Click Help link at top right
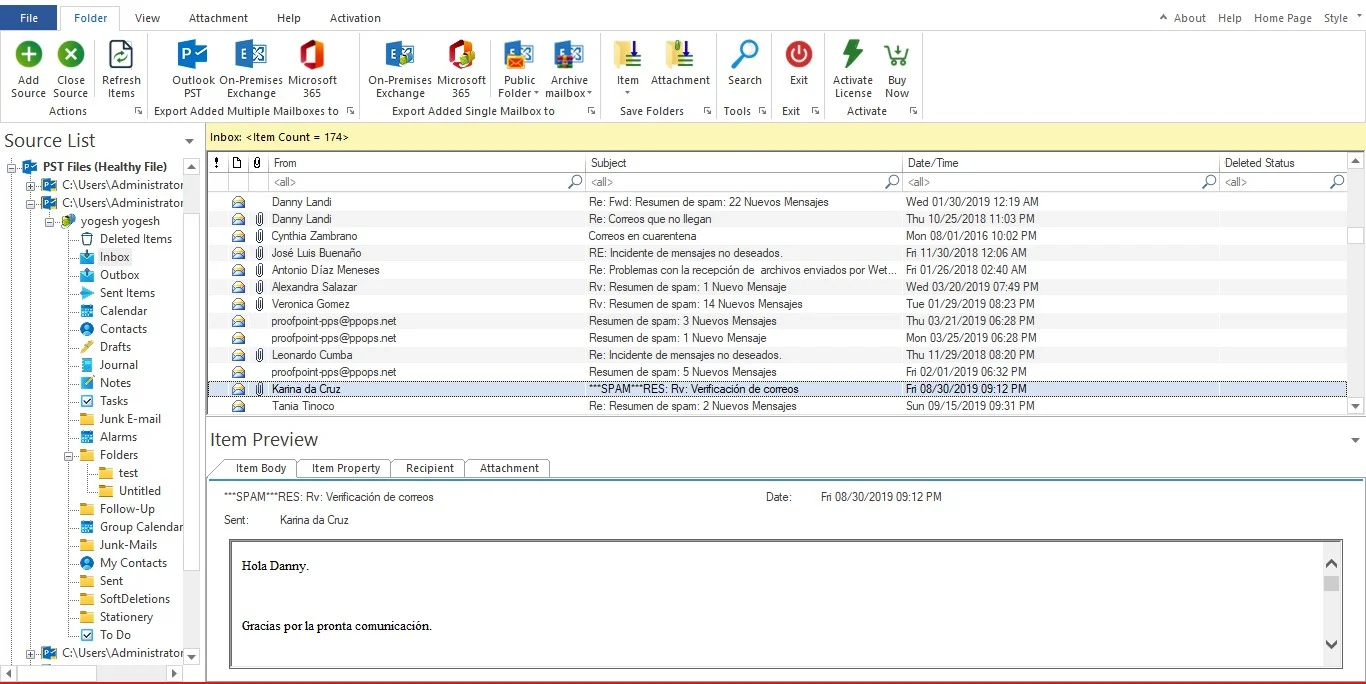The width and height of the screenshot is (1366, 684). pyautogui.click(x=1230, y=18)
